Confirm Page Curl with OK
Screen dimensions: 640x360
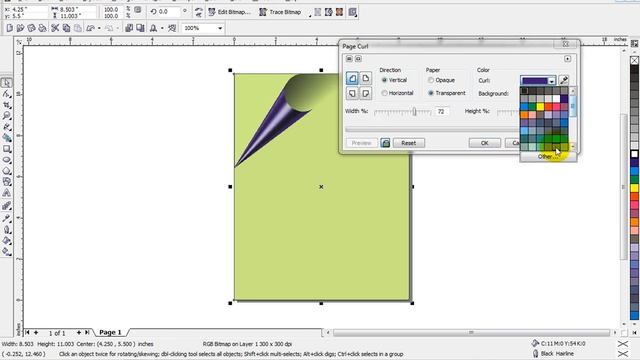(x=484, y=143)
